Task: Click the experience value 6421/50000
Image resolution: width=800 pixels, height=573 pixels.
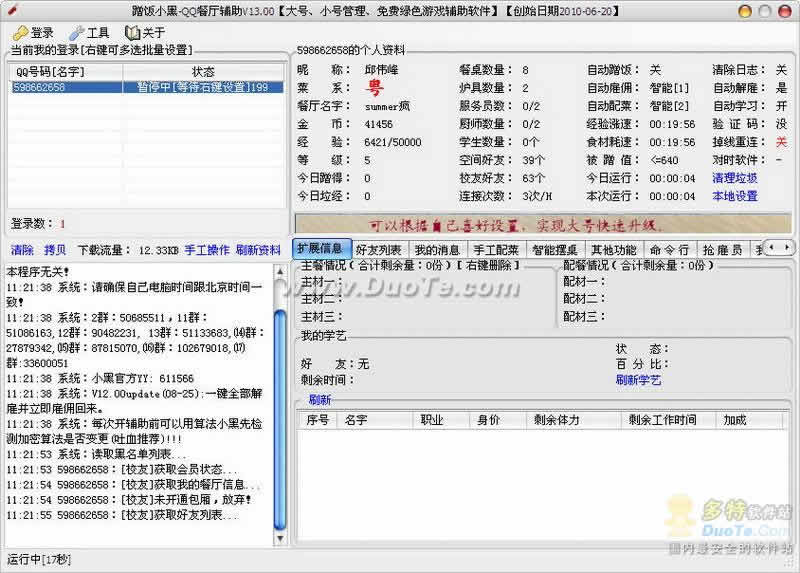Action: (393, 142)
